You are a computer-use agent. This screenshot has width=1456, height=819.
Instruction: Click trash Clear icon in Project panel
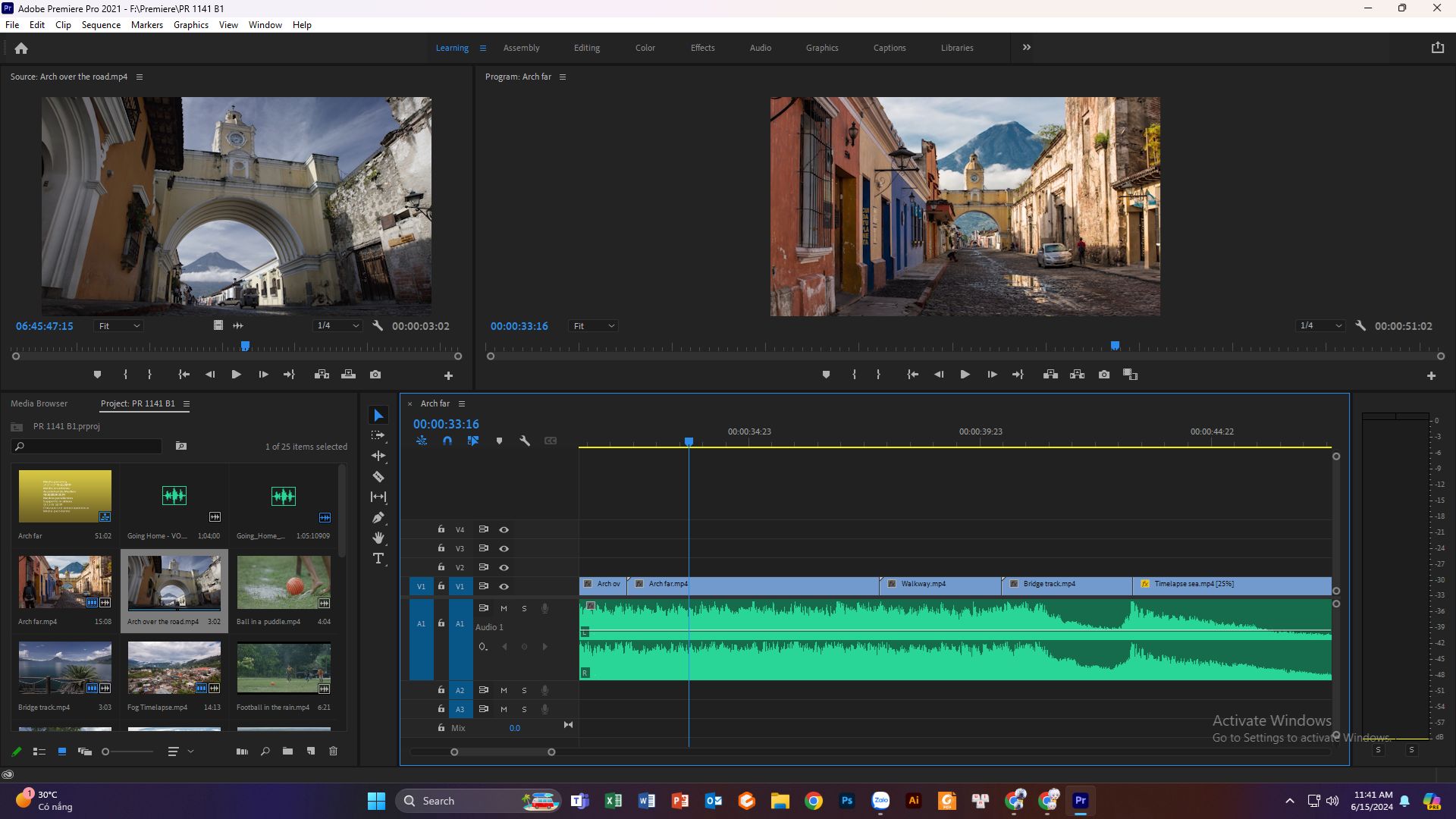point(333,752)
